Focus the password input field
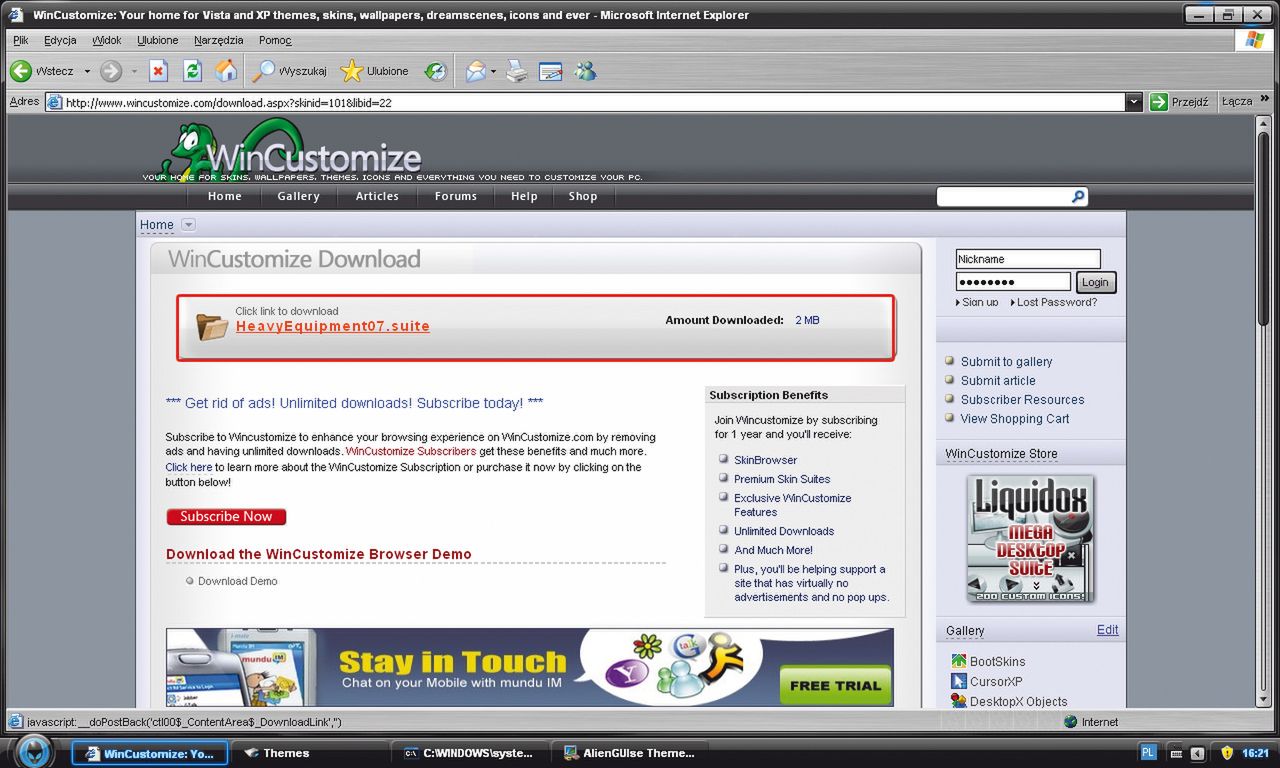1280x768 pixels. (x=1013, y=282)
